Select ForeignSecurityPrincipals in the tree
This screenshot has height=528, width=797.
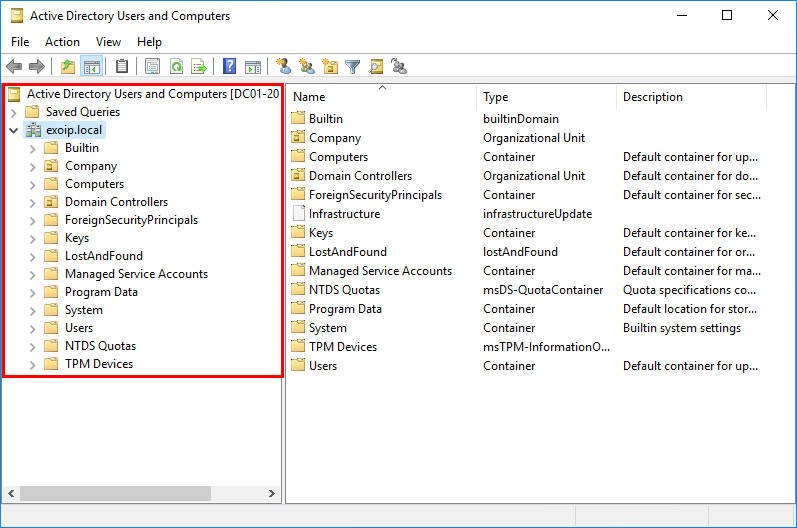point(131,220)
